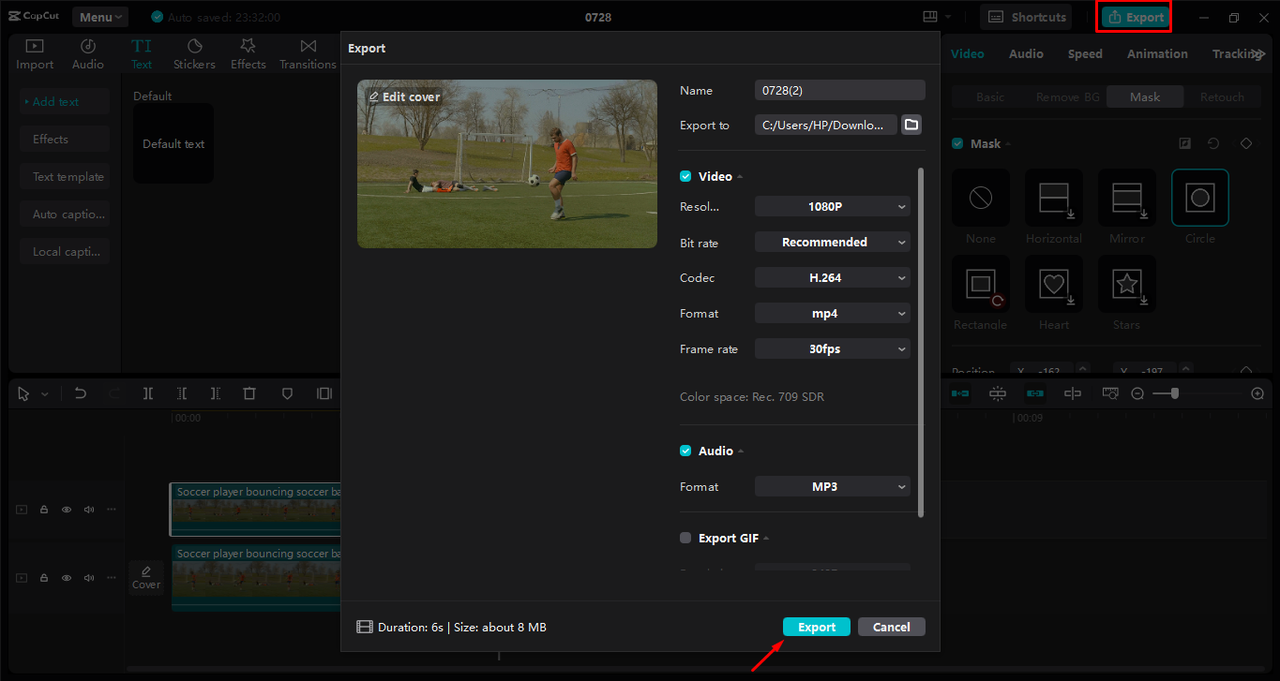The image size is (1280, 681).
Task: Add a marker with the shield icon
Action: coord(287,394)
